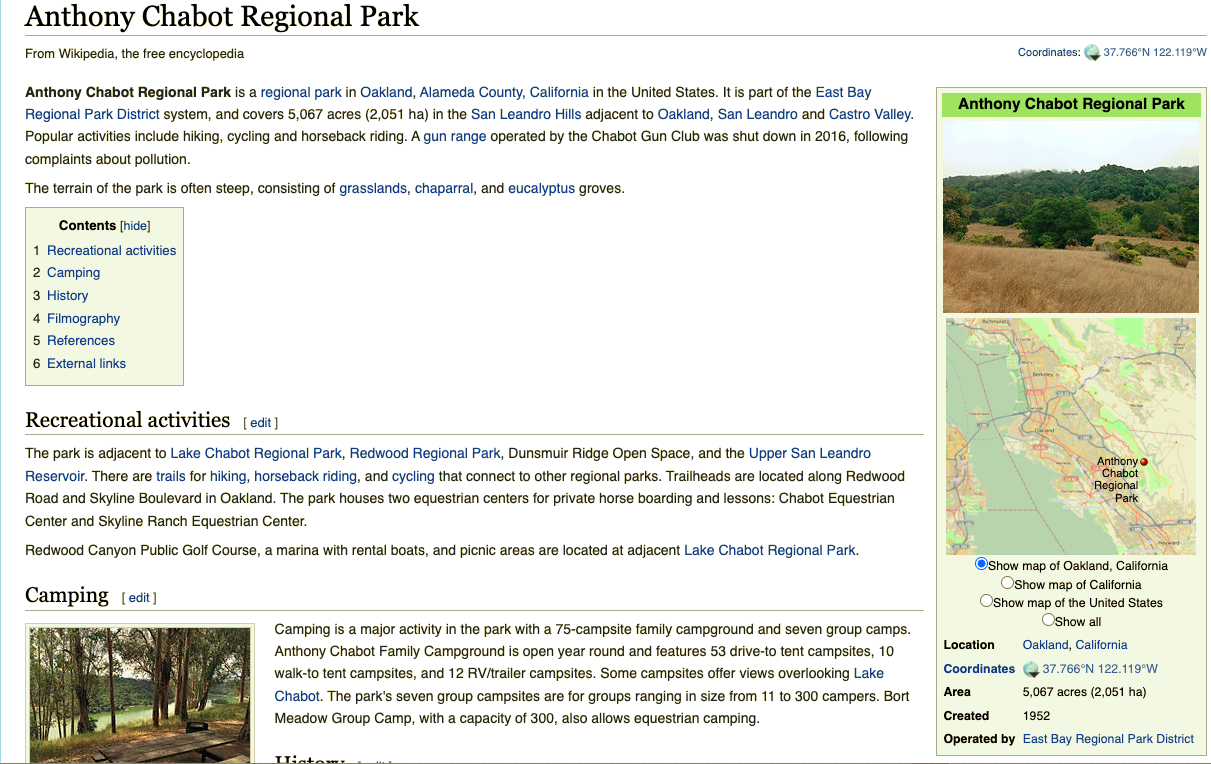1211x764 pixels.
Task: Open External links from Contents
Action: (x=86, y=364)
